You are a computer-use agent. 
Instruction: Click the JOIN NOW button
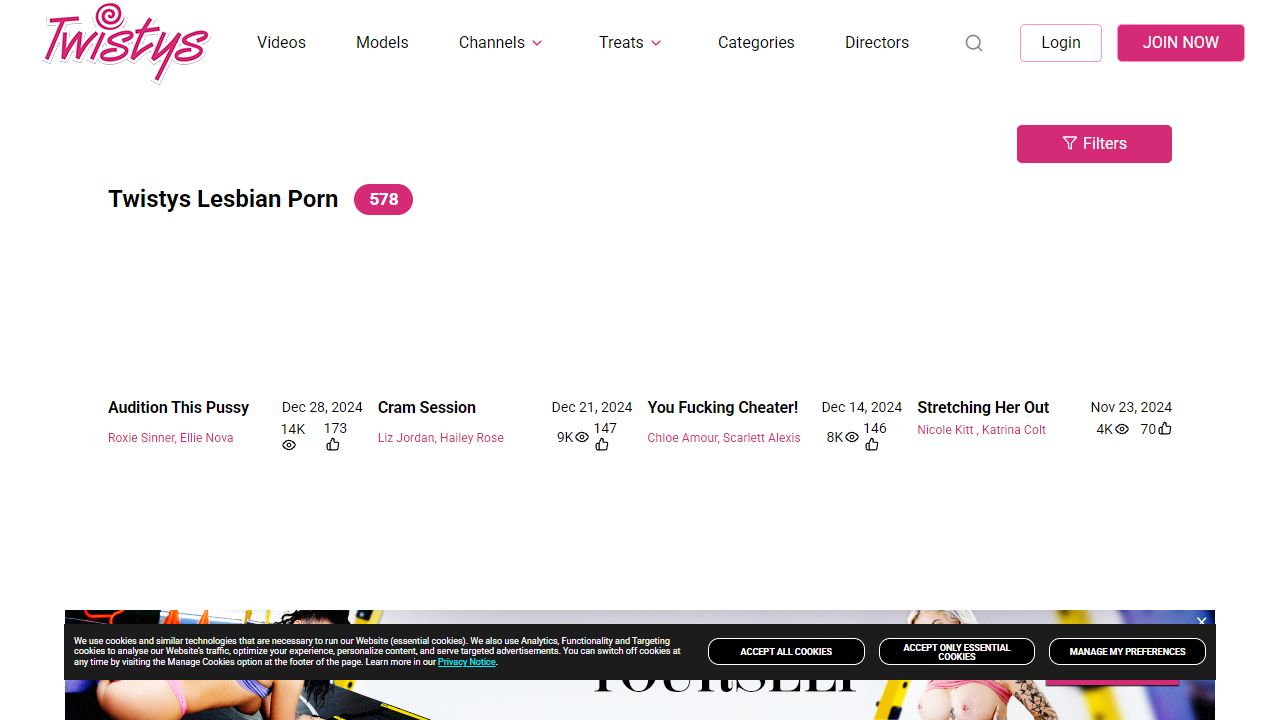[1181, 43]
